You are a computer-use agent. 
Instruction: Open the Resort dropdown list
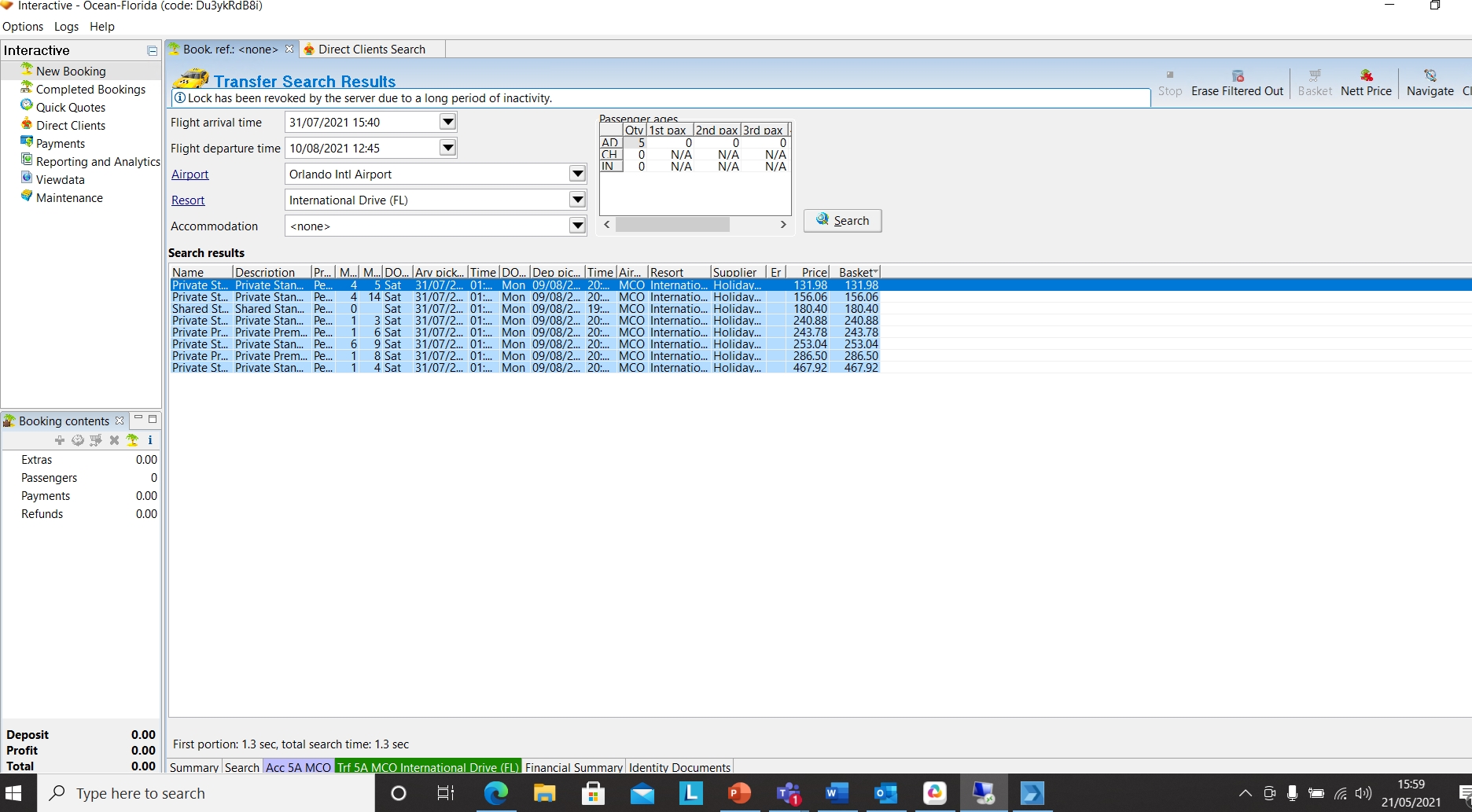tap(577, 200)
